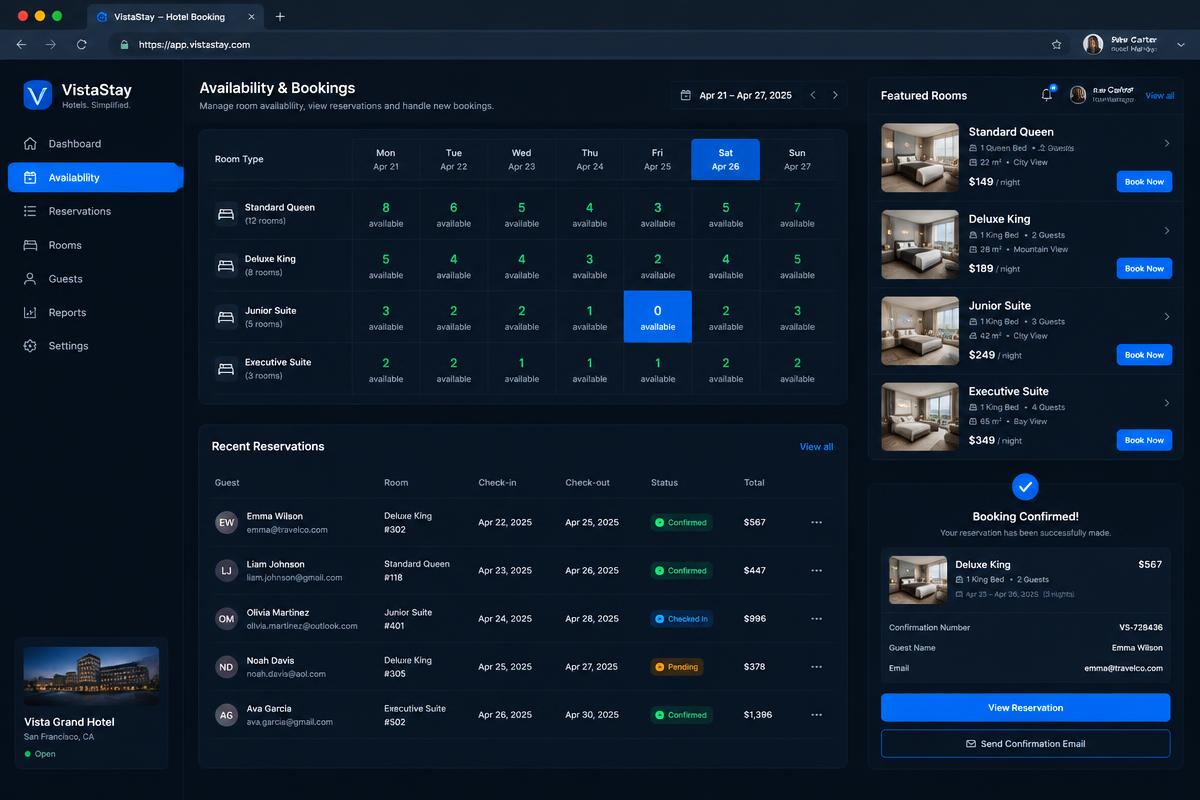Screen dimensions: 1200x800
Task: Click Emma Wilson EW avatar
Action: click(x=227, y=522)
